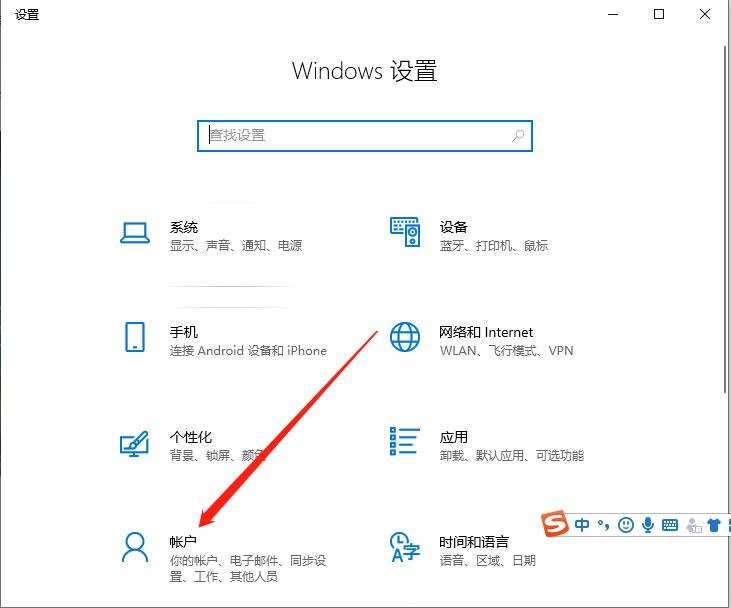This screenshot has width=731, height=608.
Task: Click the search magnifier icon
Action: click(x=518, y=136)
